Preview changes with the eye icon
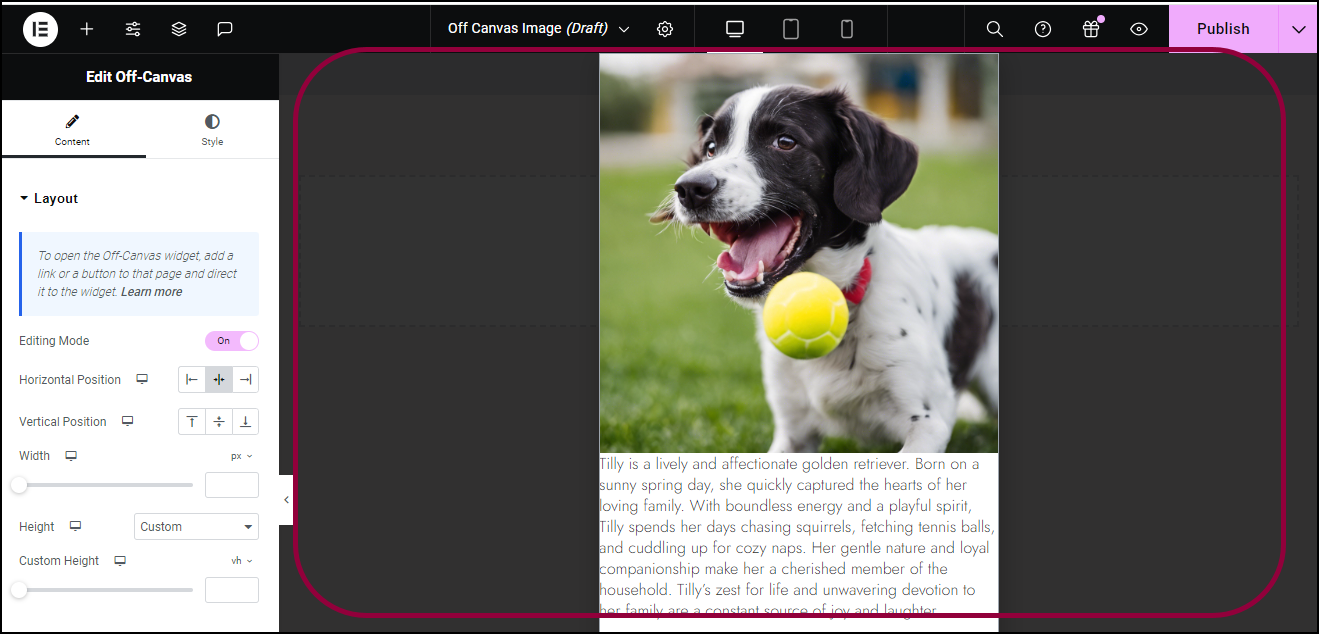Viewport: 1319px width, 634px height. click(x=1139, y=29)
